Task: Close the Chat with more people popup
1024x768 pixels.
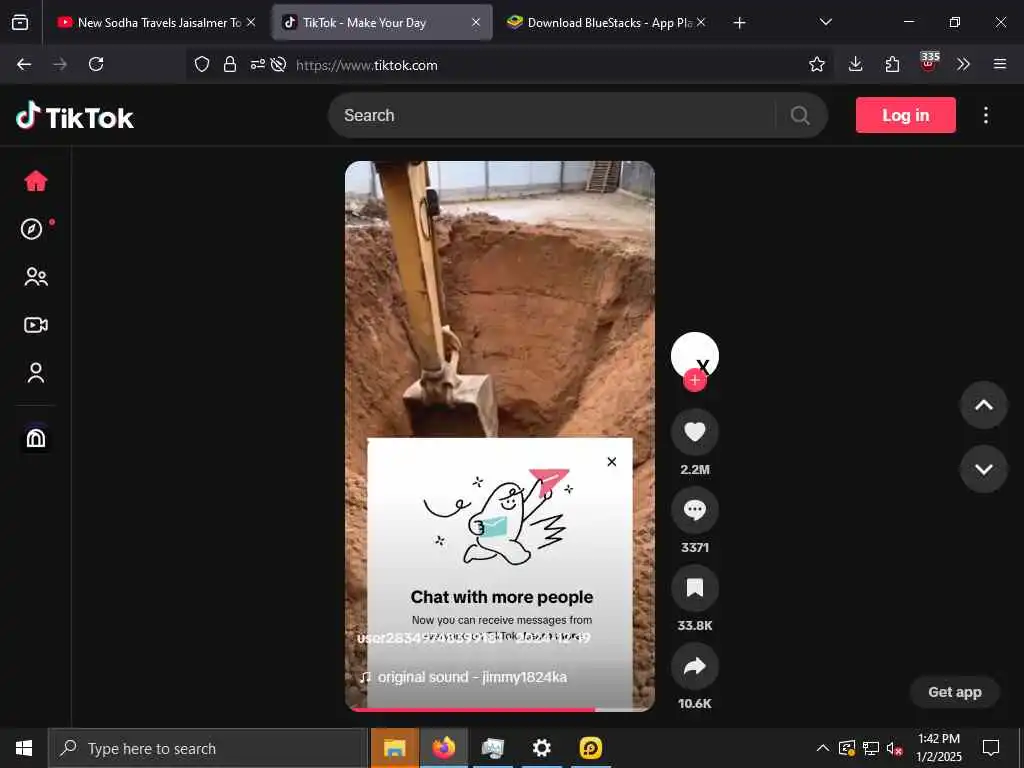Action: (x=612, y=462)
